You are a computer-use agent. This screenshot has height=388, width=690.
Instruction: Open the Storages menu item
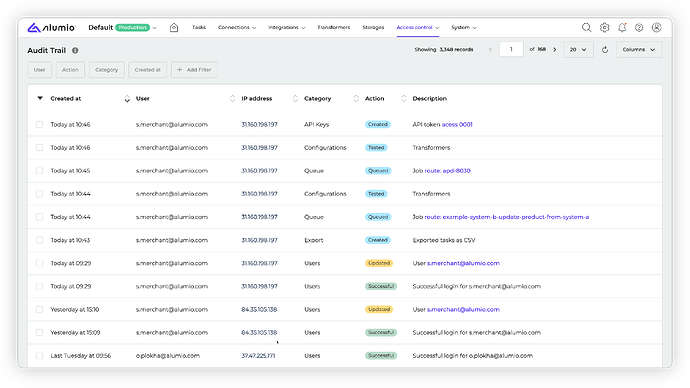[373, 27]
